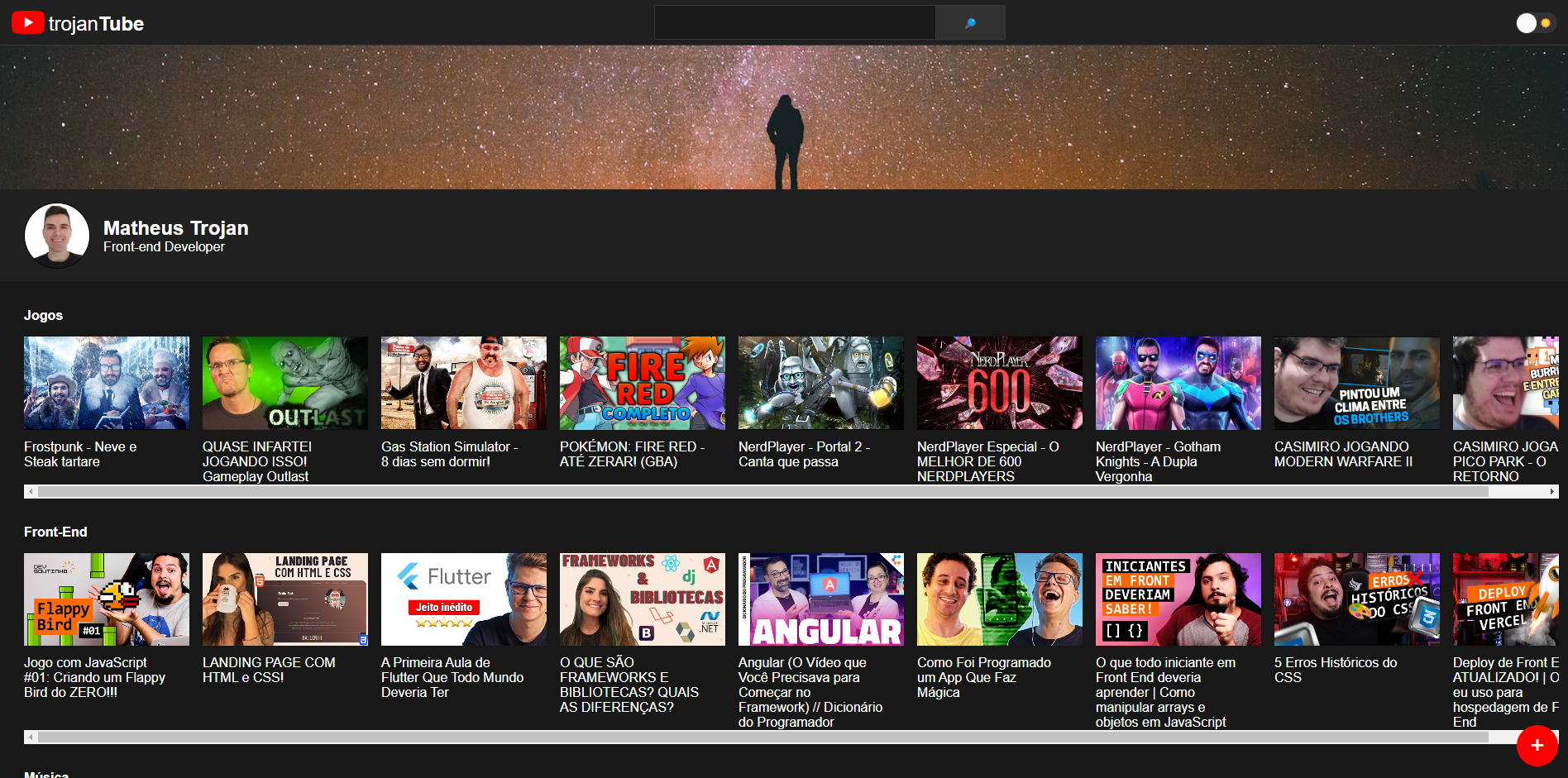Click the Jogos horizontal scrollbar thumb

(763, 491)
